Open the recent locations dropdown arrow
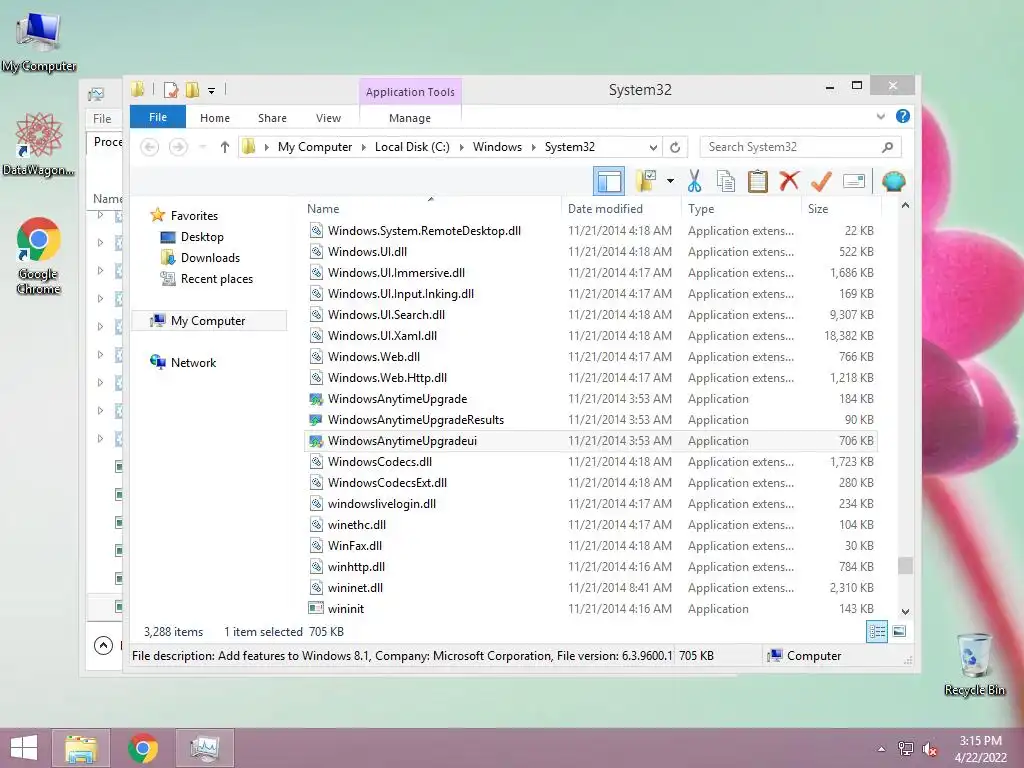Image resolution: width=1024 pixels, height=768 pixels. 203,147
